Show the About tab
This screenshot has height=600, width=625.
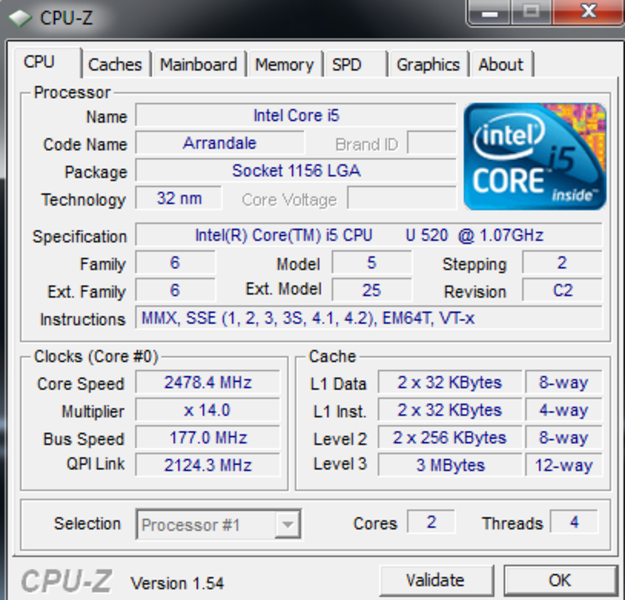501,64
